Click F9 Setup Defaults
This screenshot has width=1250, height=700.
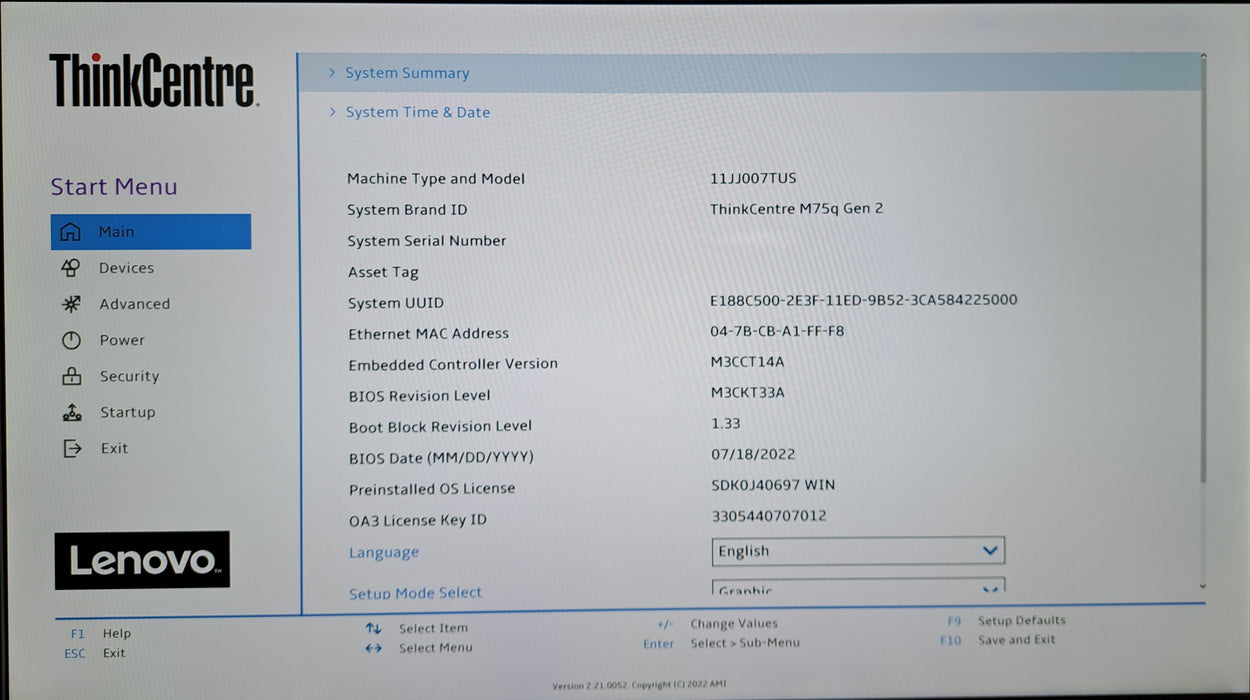click(1005, 621)
